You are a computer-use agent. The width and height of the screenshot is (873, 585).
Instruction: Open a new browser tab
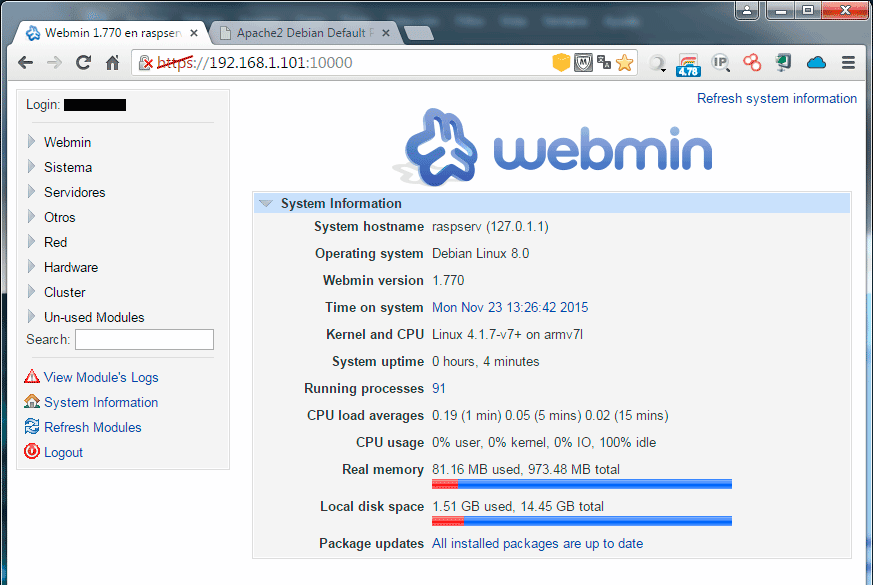(x=419, y=33)
